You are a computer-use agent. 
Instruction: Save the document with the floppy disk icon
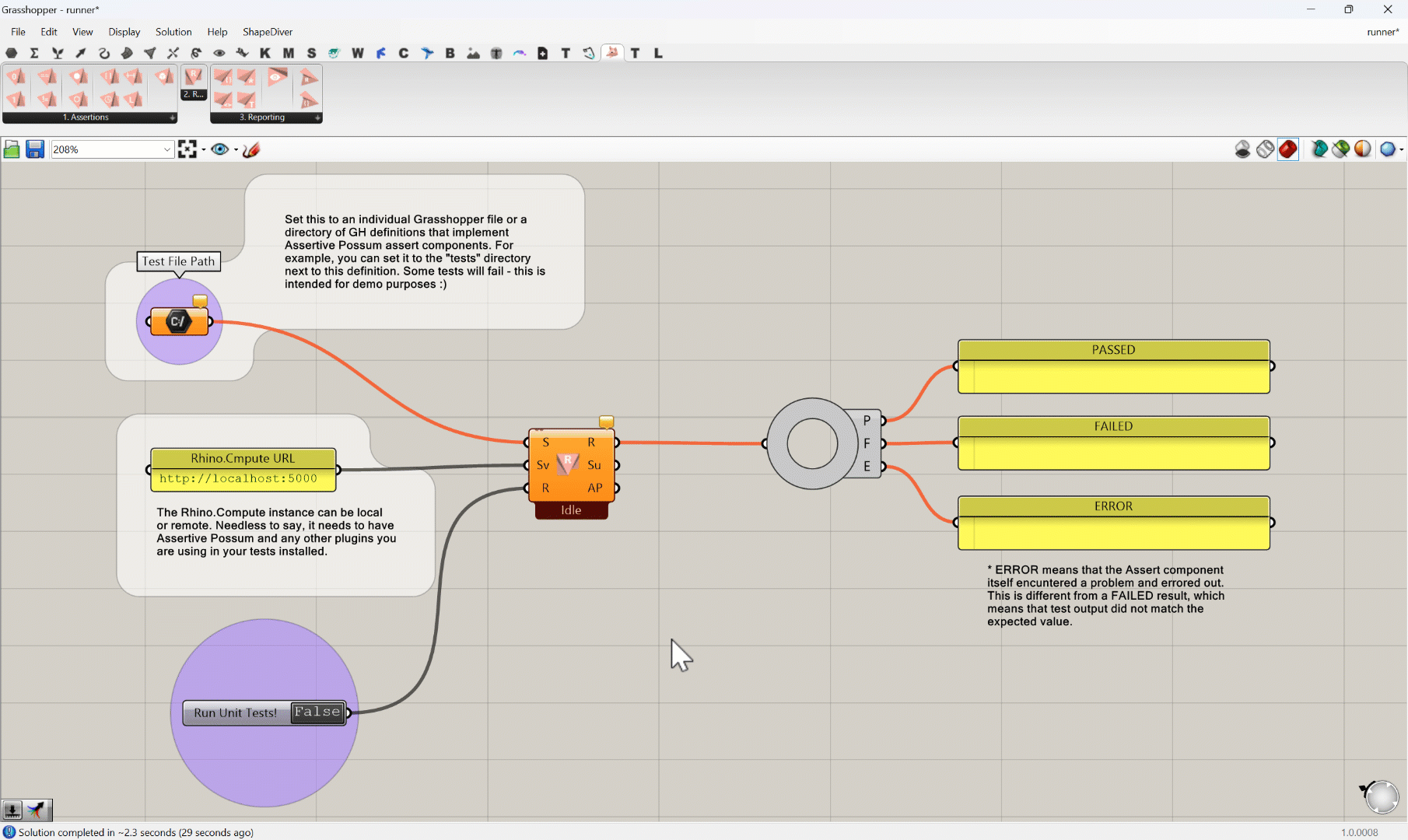tap(35, 149)
